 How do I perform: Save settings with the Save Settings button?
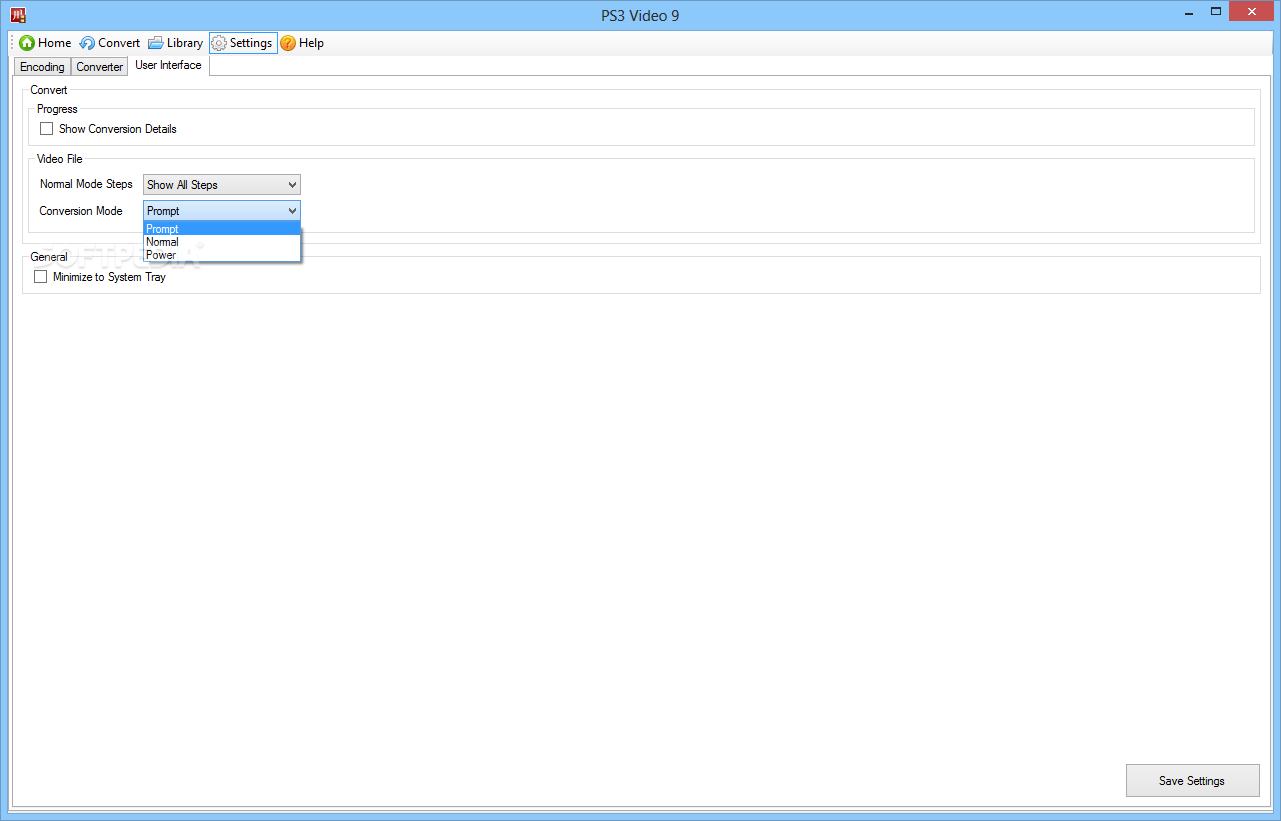pyautogui.click(x=1192, y=781)
